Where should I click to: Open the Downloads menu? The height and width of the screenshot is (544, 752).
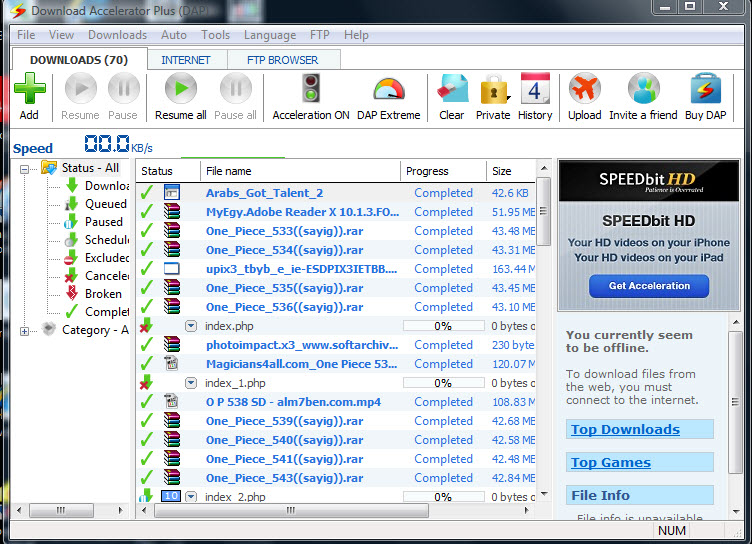[x=117, y=35]
